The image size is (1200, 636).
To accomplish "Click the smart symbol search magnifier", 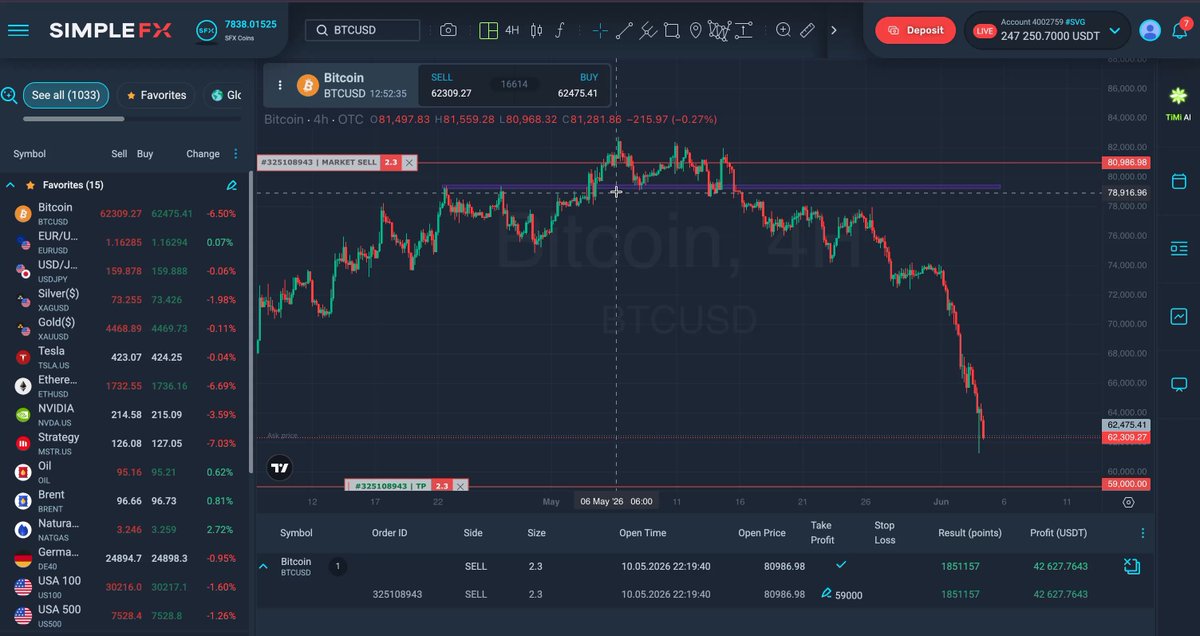I will 9,95.
